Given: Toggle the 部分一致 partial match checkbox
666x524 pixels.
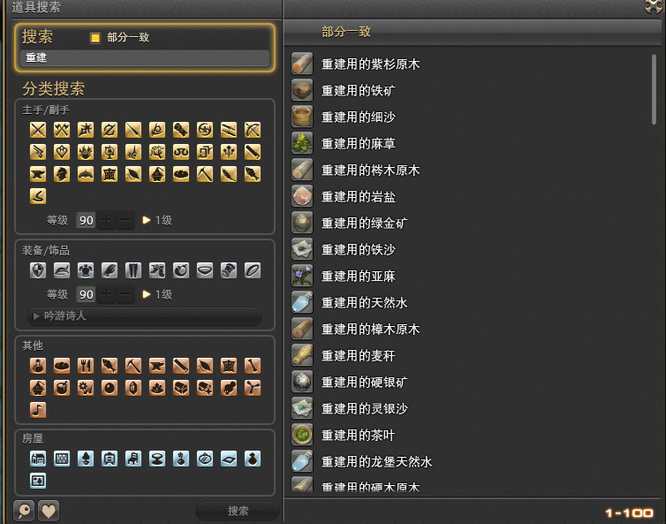Looking at the screenshot, I should pos(95,38).
